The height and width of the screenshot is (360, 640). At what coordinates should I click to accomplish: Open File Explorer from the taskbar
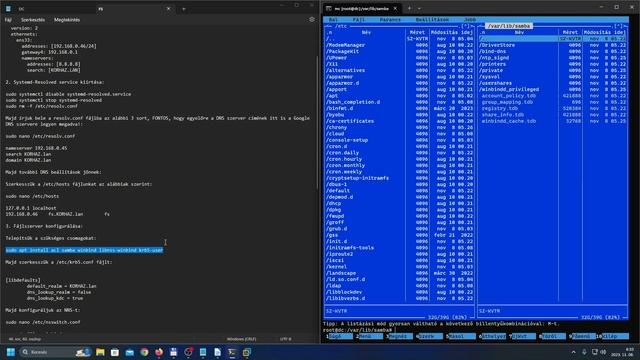point(100,352)
